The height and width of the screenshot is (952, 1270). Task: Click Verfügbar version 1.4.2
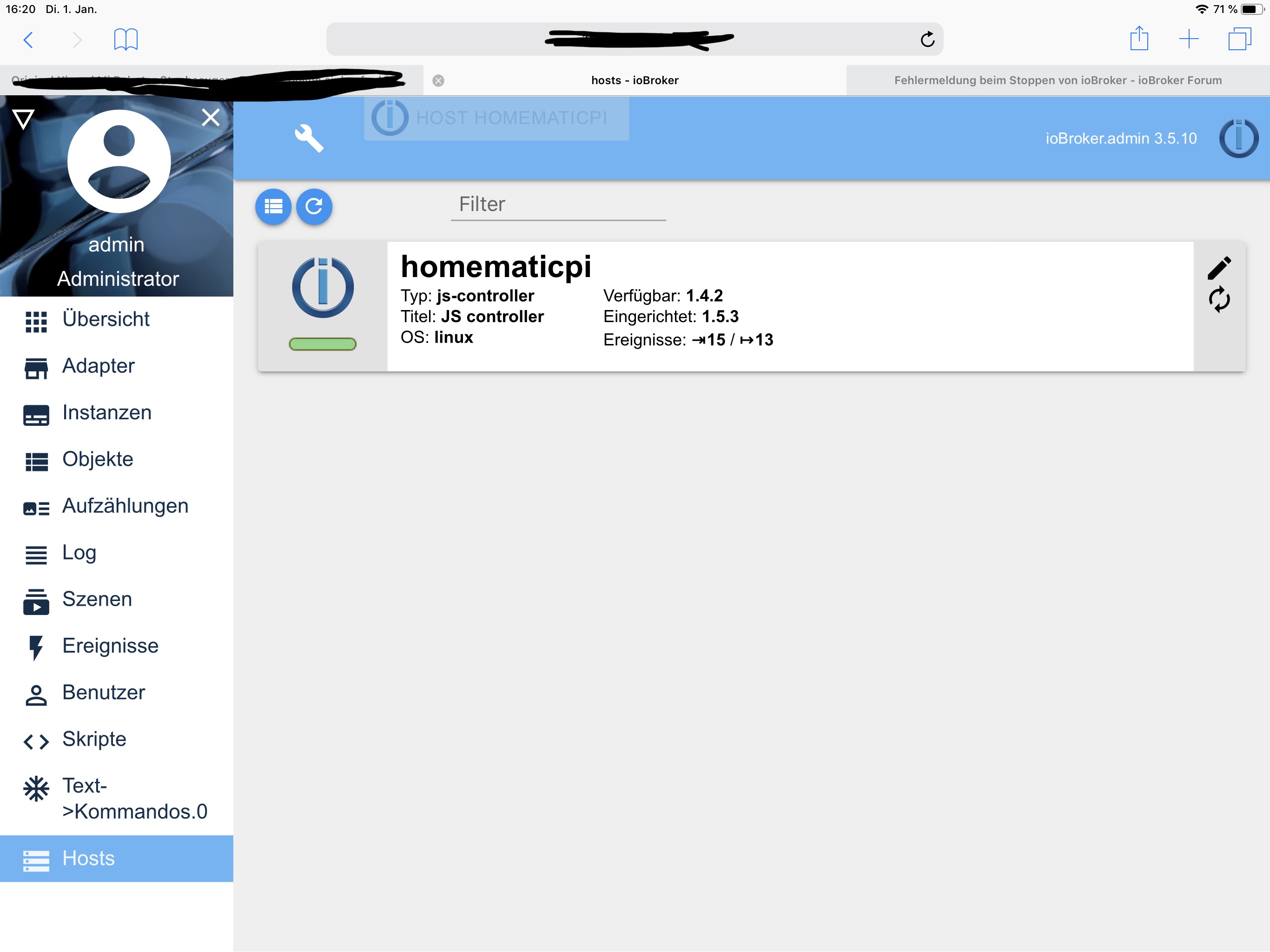(662, 296)
